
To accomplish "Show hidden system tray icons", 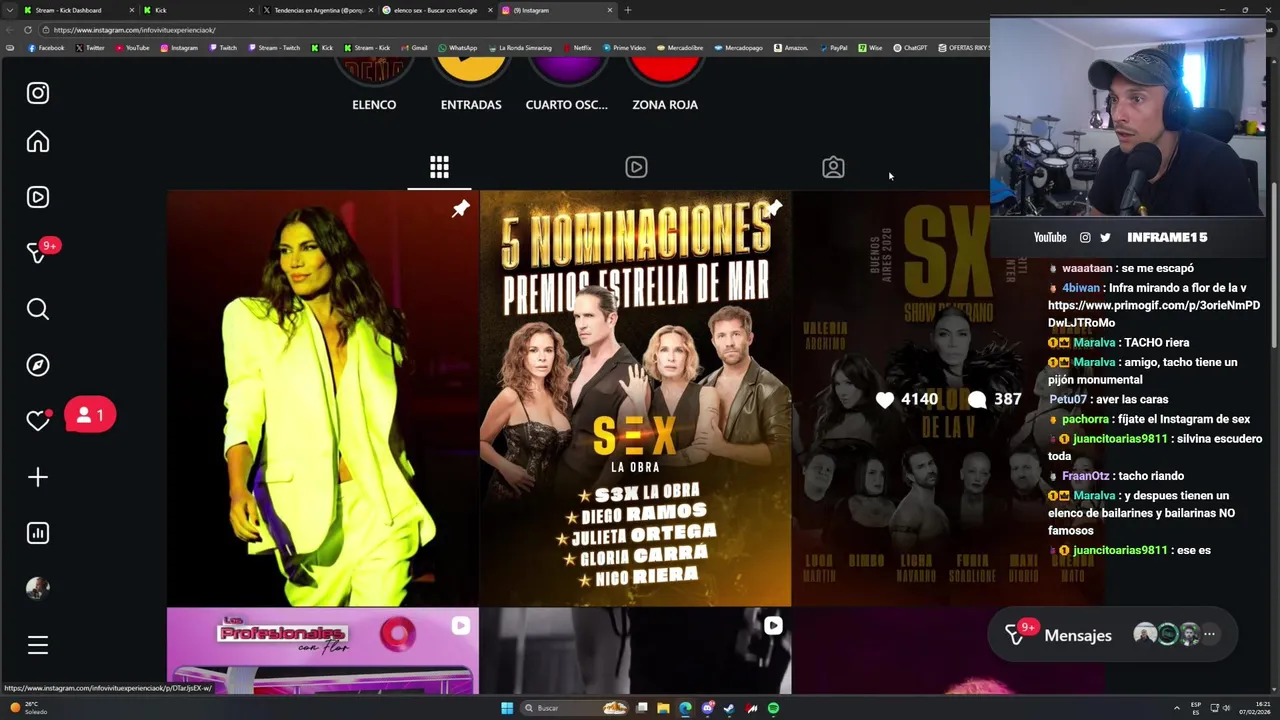I will [1176, 708].
